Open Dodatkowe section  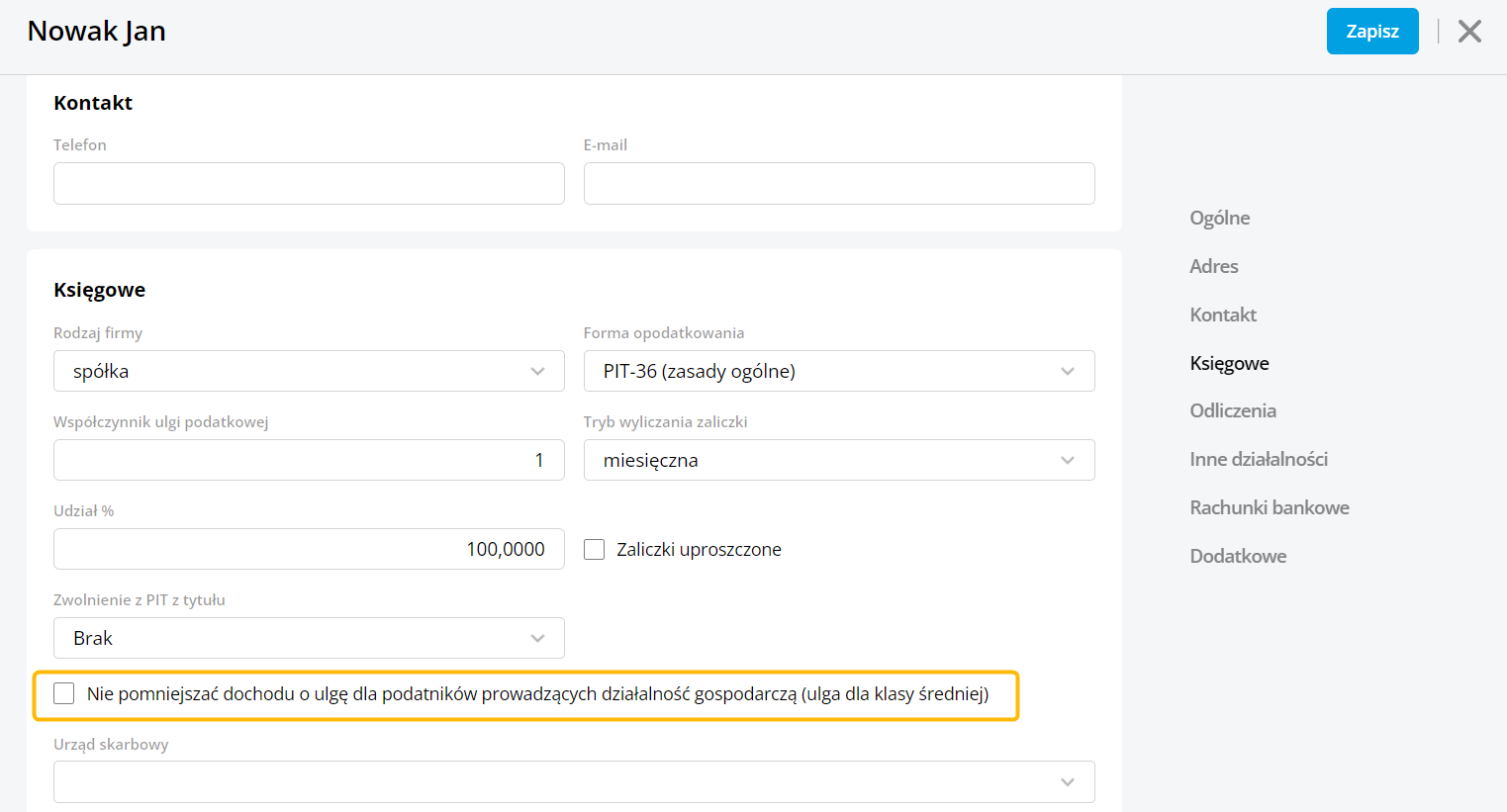click(x=1238, y=557)
